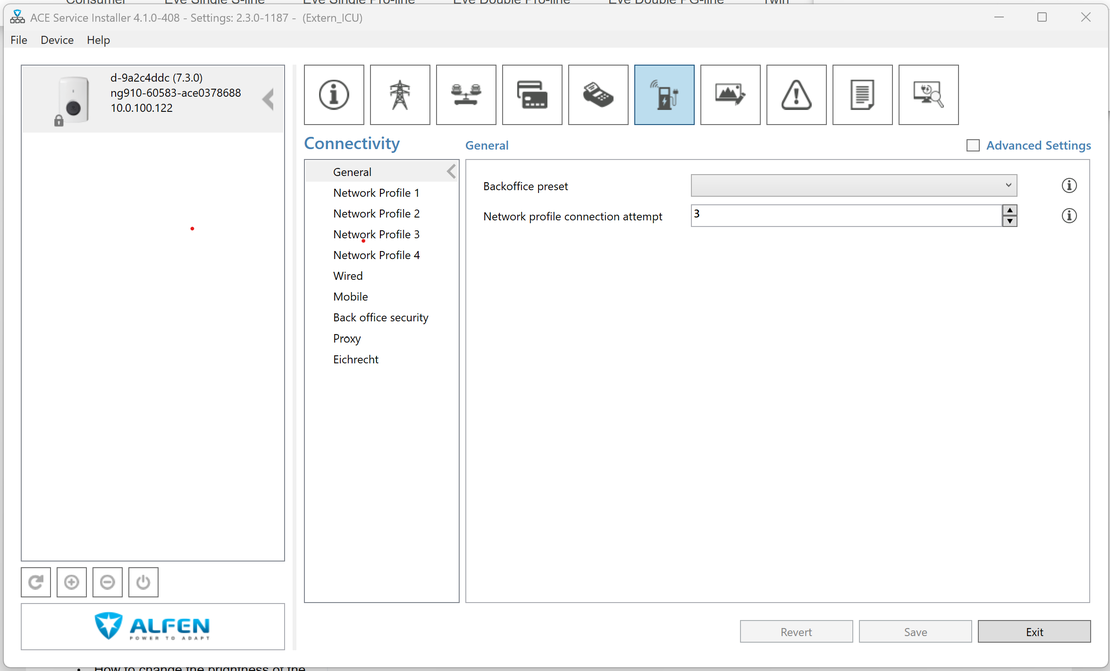The width and height of the screenshot is (1110, 671).
Task: Open the Help menu
Action: click(x=98, y=40)
